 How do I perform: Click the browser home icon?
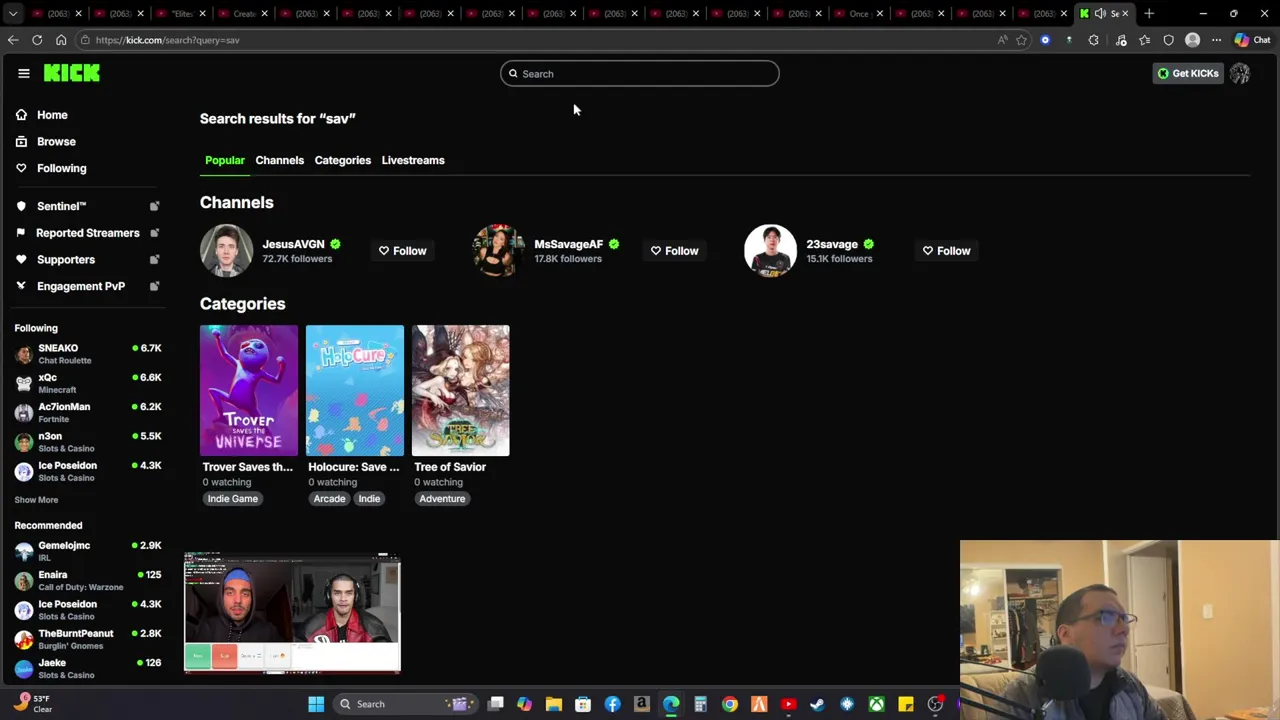[x=61, y=40]
